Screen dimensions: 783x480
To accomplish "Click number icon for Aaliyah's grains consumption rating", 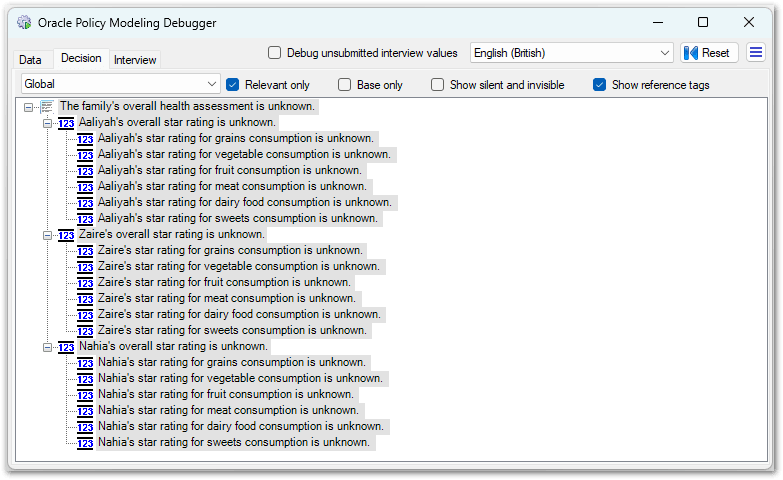I will coord(85,139).
